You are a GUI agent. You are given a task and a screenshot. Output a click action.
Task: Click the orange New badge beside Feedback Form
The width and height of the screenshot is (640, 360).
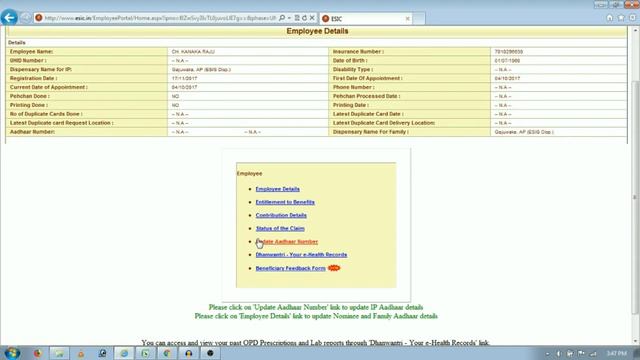[x=333, y=268]
